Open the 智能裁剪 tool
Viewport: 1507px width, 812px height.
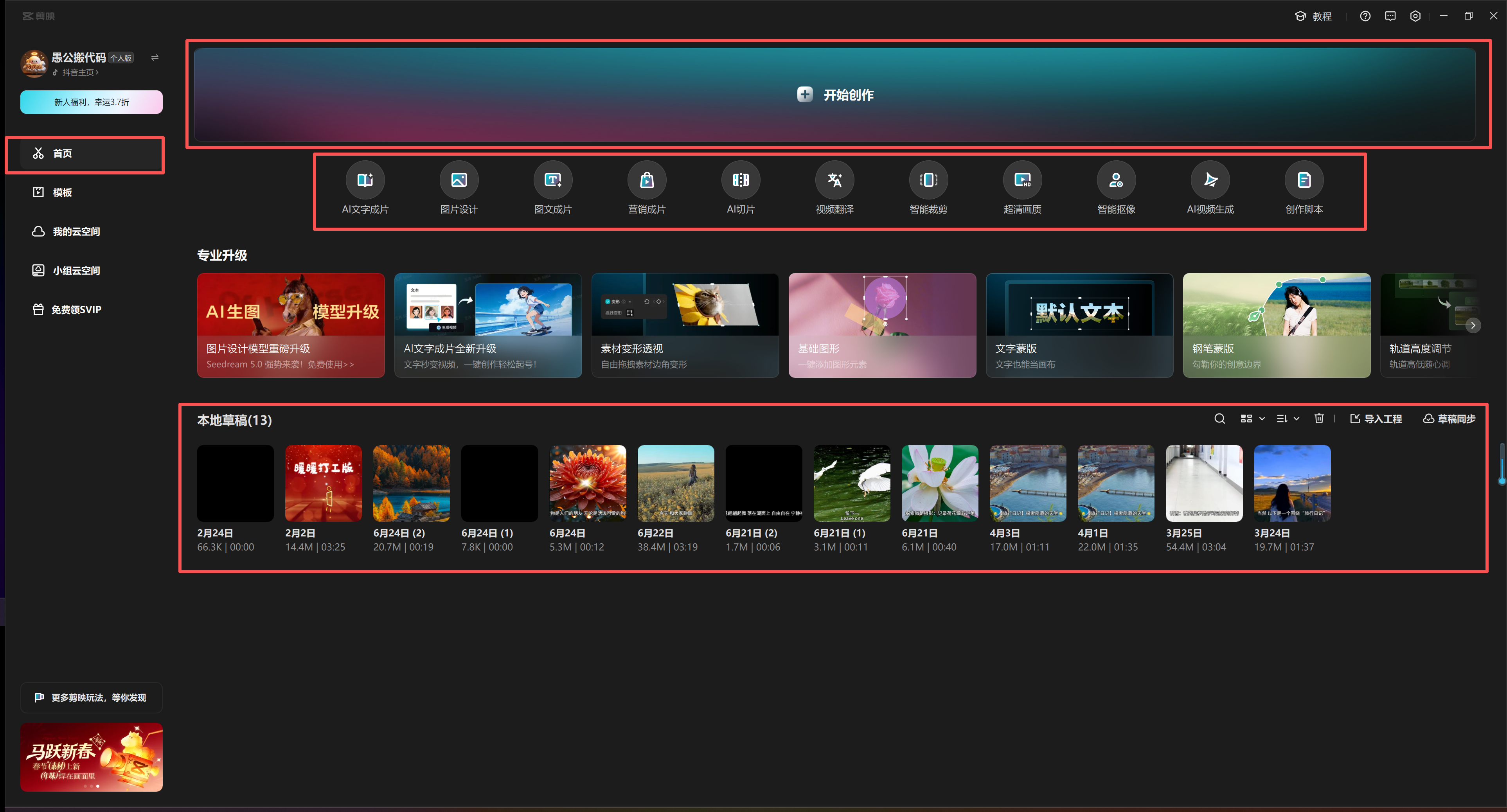tap(928, 180)
